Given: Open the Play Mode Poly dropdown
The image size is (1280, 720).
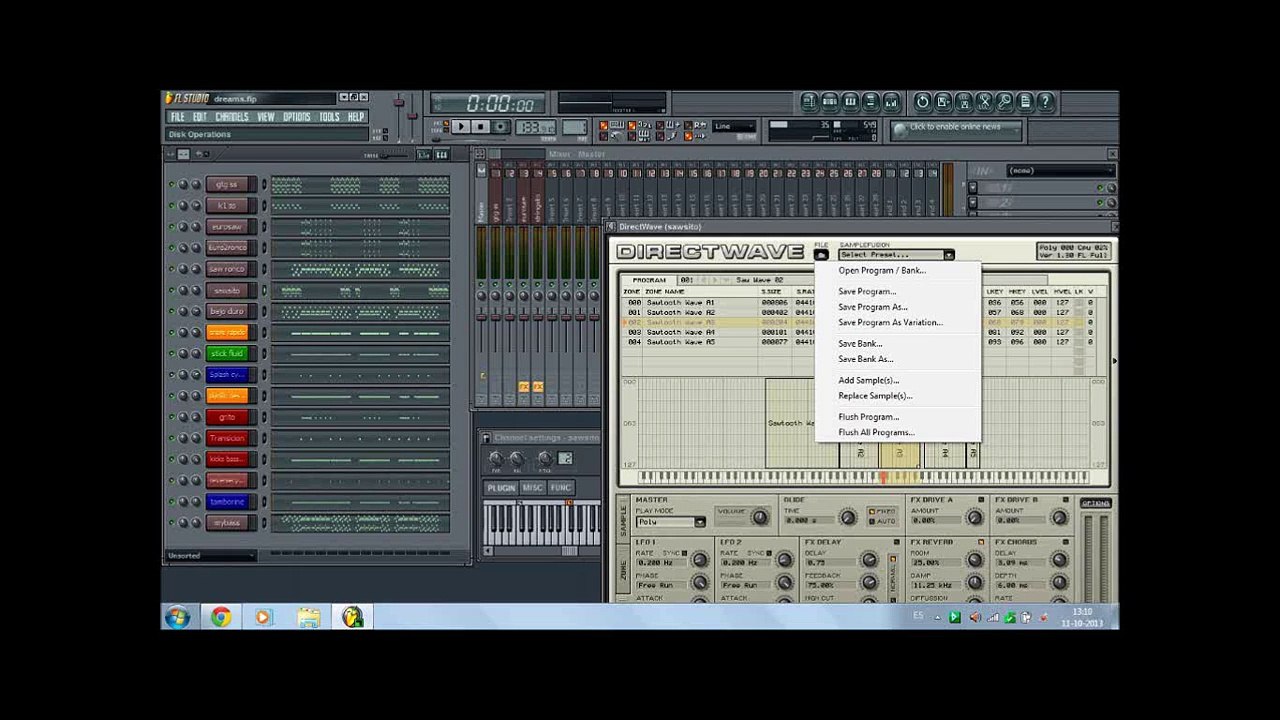Looking at the screenshot, I should (x=671, y=522).
